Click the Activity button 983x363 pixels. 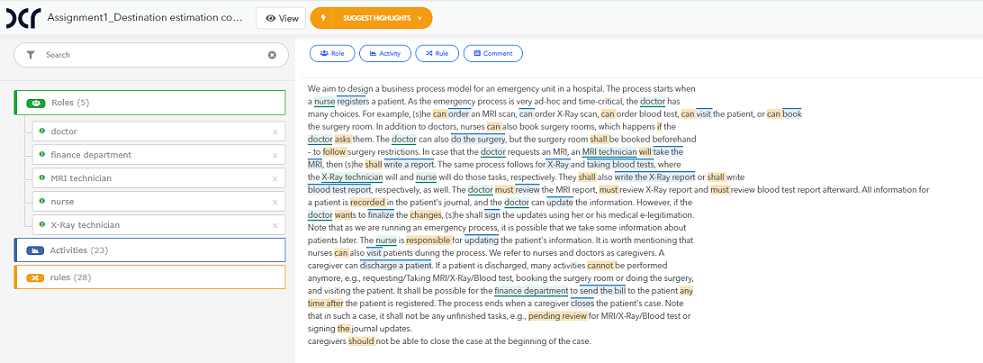385,54
